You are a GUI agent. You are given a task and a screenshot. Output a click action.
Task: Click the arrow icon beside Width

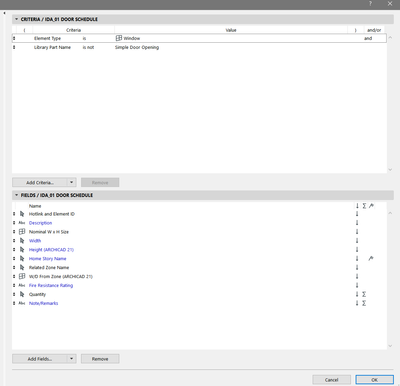(x=22, y=241)
